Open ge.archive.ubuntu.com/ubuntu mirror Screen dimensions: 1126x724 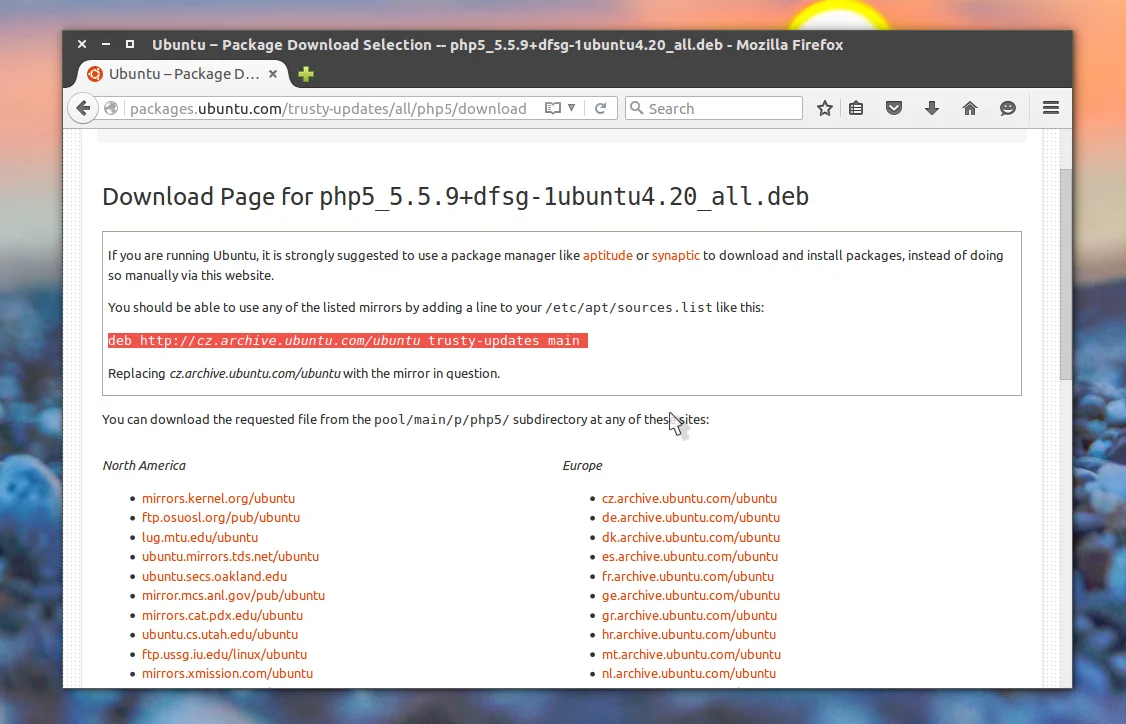(x=691, y=595)
